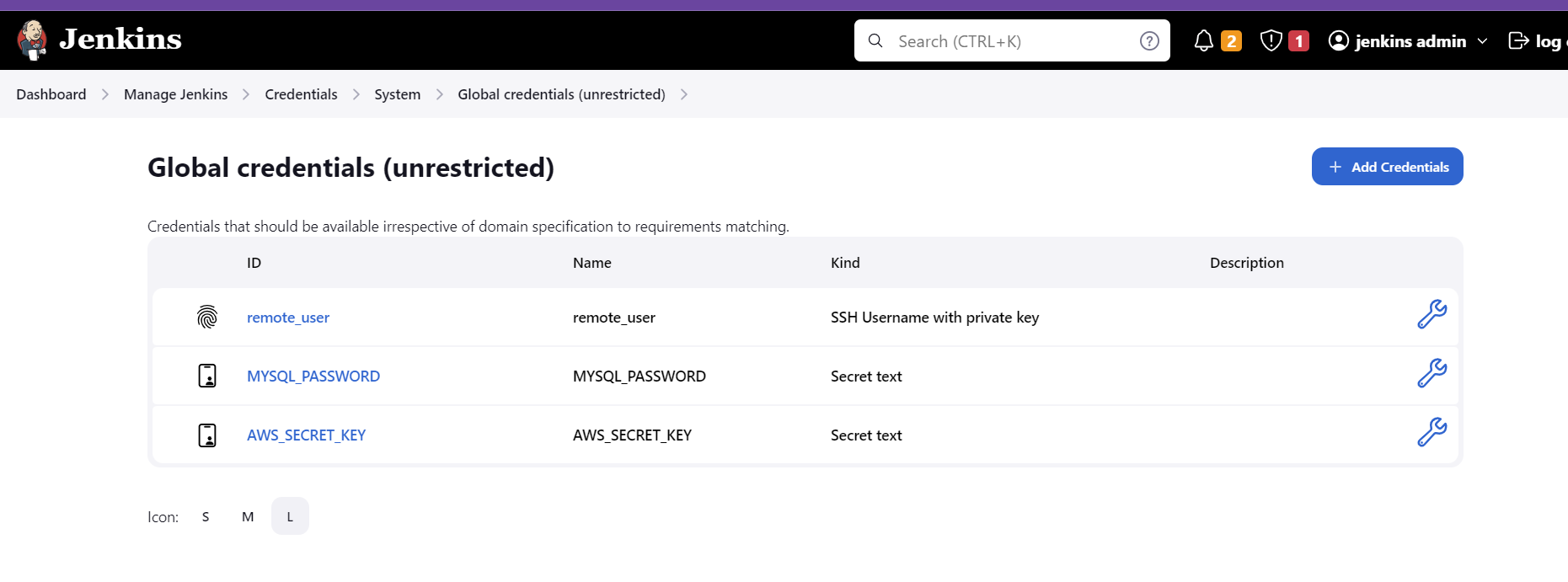Click Global credentials (unrestricted) breadcrumb
The image size is (1568, 582).
561,94
